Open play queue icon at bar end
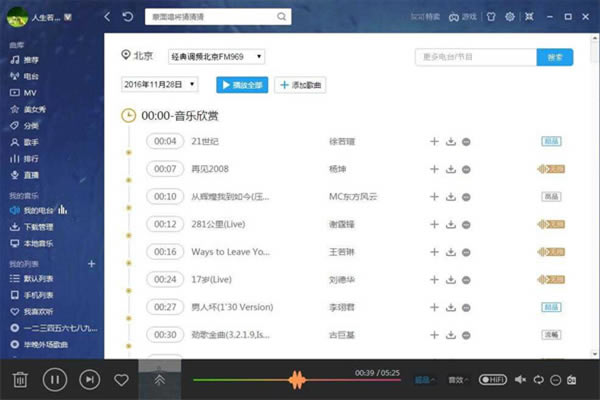The image size is (600, 400). (x=572, y=380)
